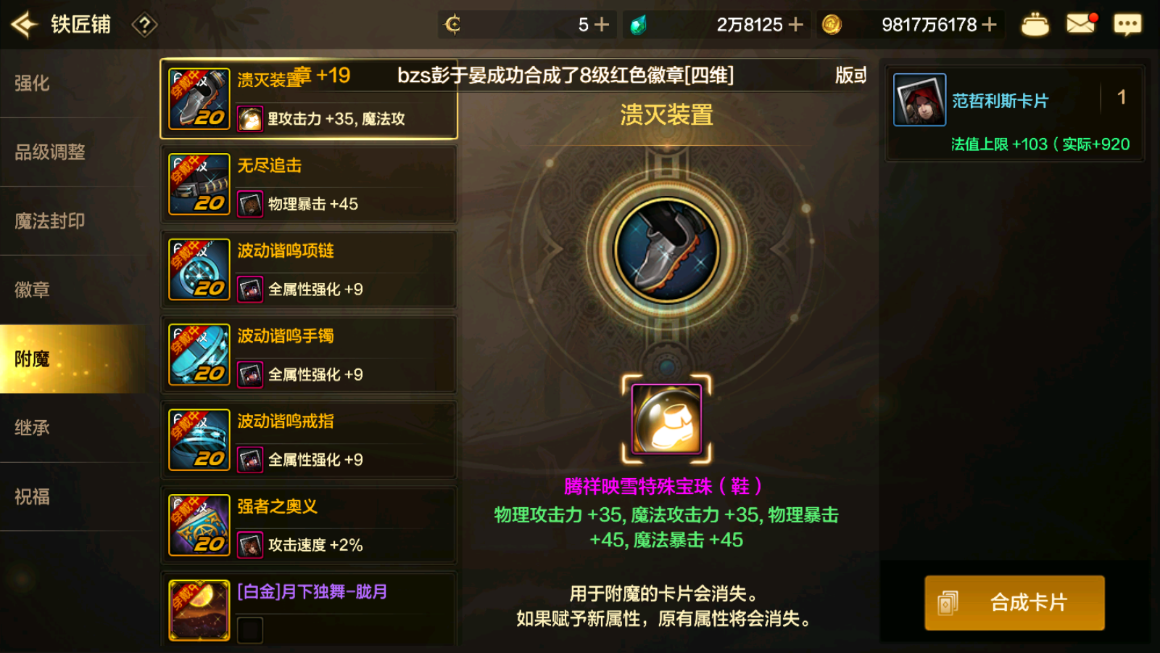Image resolution: width=1160 pixels, height=653 pixels.
Task: Click the gold coin currency icon
Action: (832, 25)
